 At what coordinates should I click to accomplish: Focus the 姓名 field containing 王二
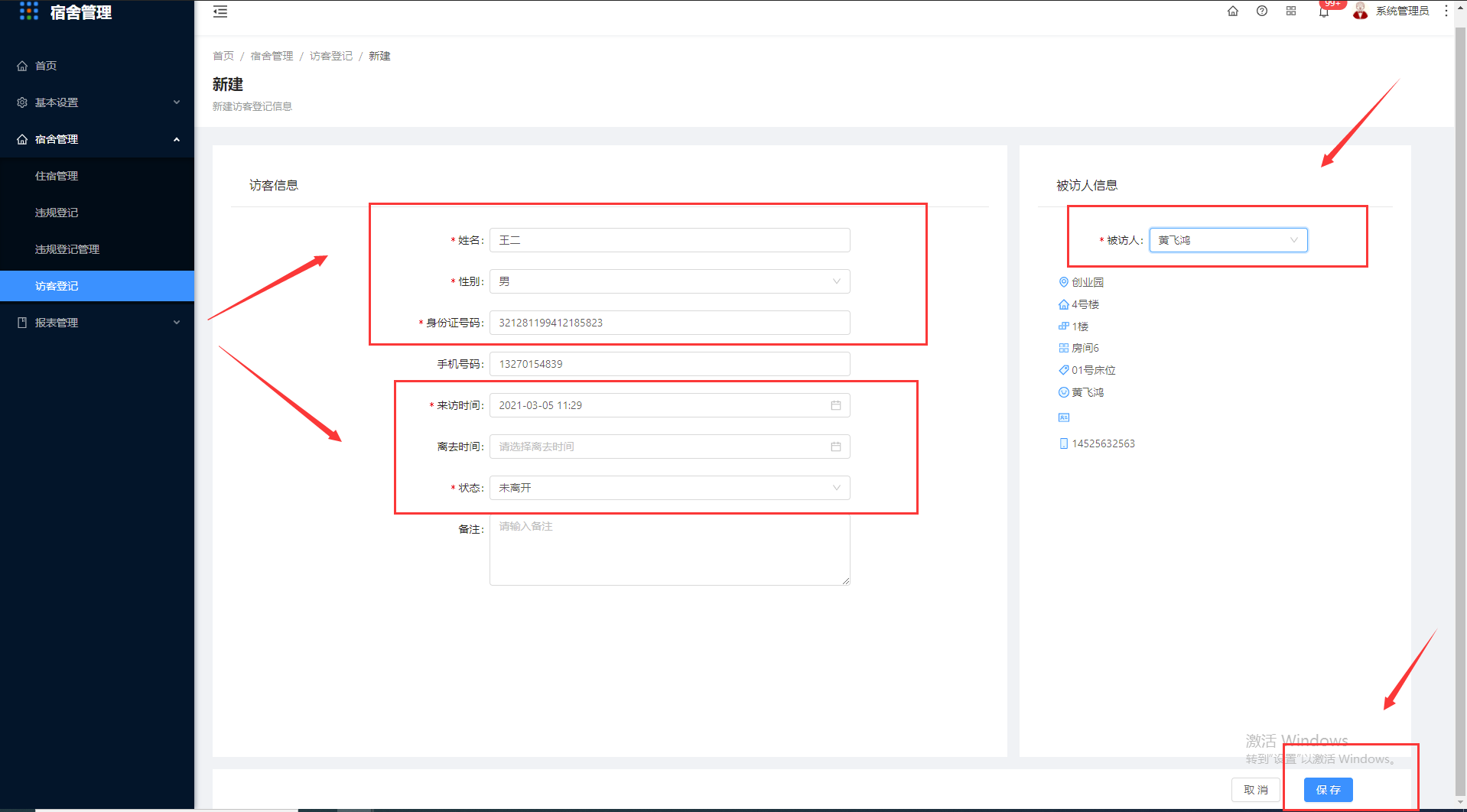(670, 240)
